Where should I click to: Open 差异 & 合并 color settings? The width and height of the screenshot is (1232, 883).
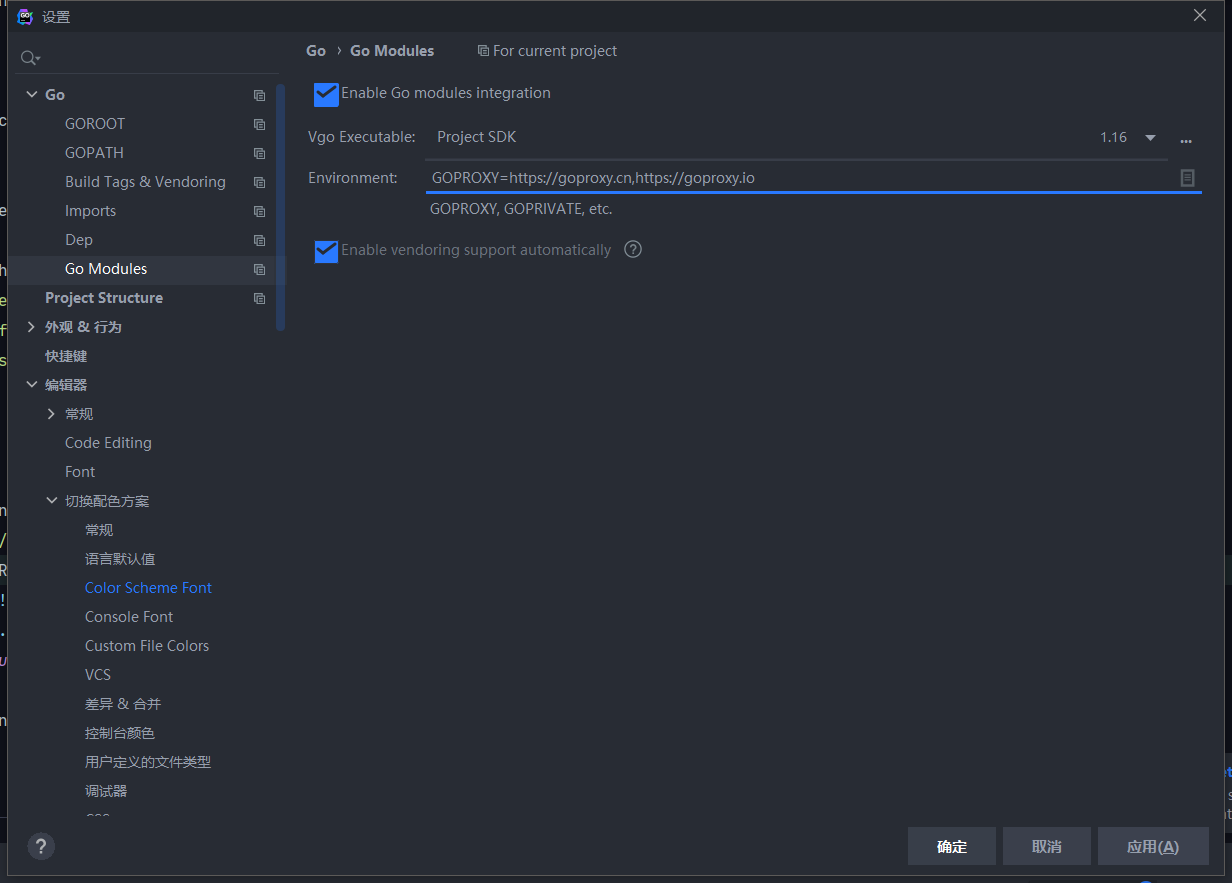[x=123, y=704]
